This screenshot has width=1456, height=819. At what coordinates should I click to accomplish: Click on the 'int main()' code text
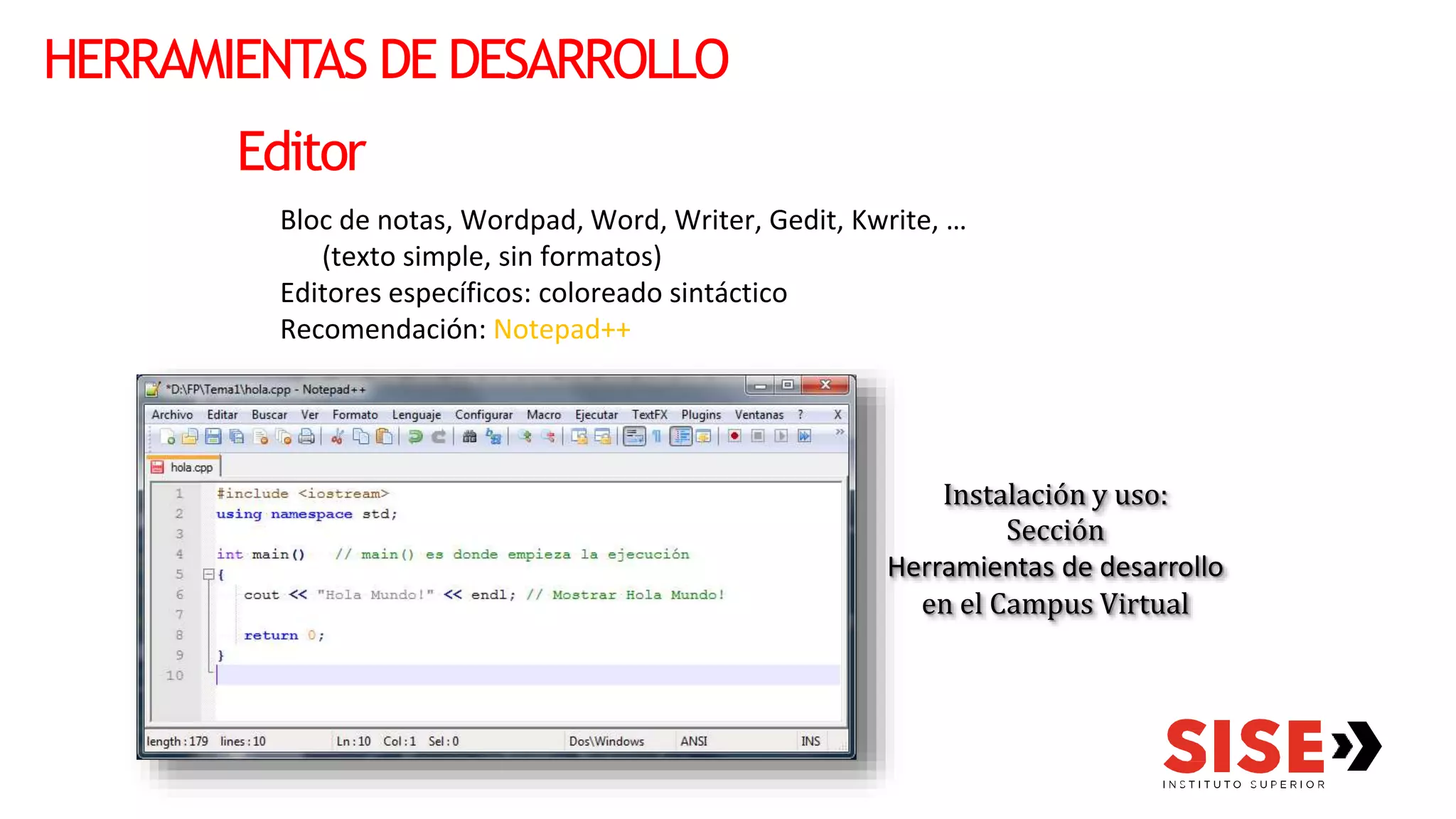click(260, 555)
